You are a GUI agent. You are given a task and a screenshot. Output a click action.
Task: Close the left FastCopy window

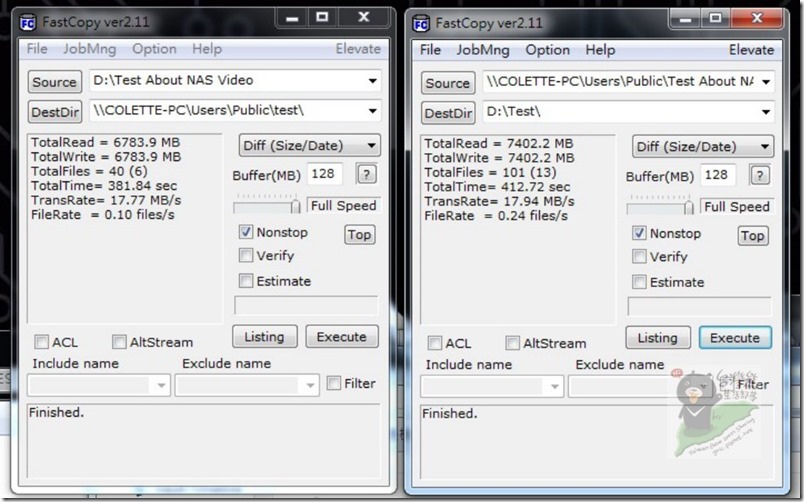[364, 18]
